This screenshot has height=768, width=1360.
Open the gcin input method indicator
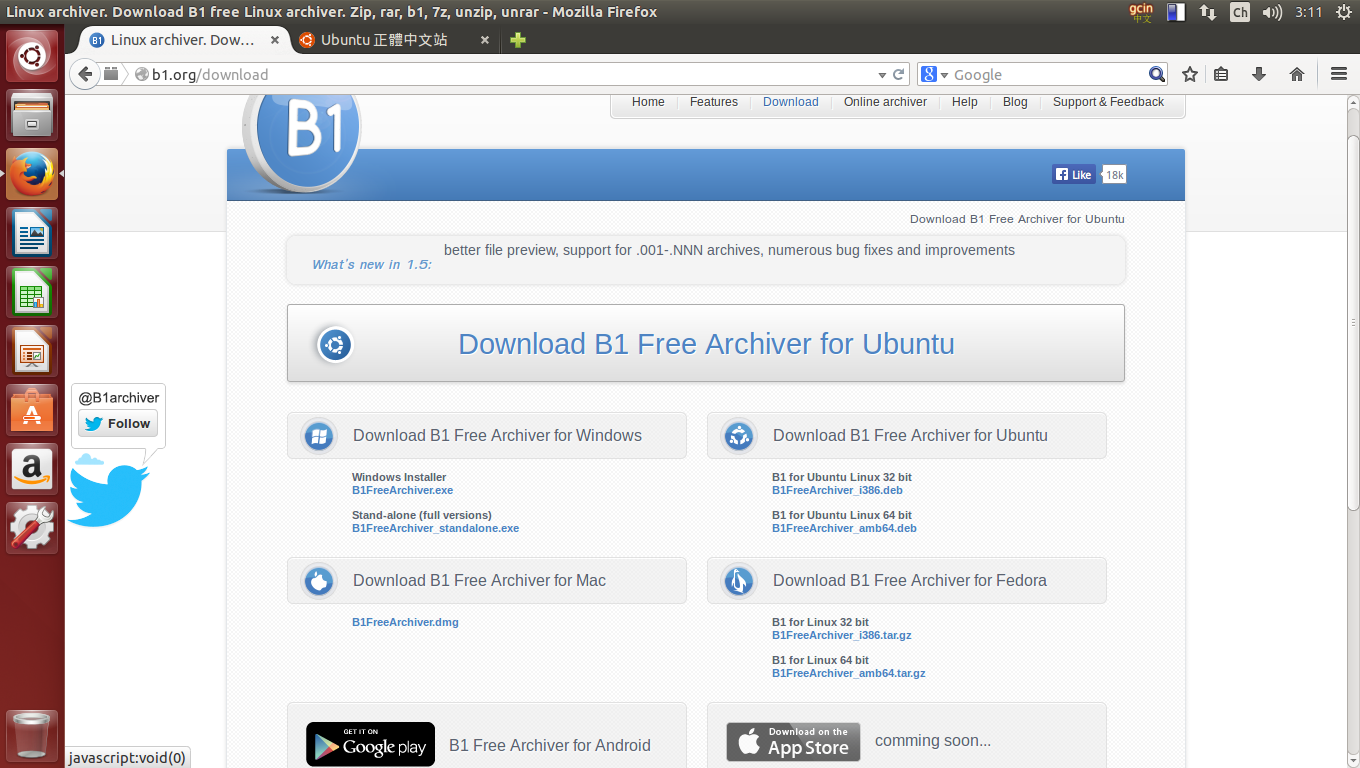point(1141,12)
